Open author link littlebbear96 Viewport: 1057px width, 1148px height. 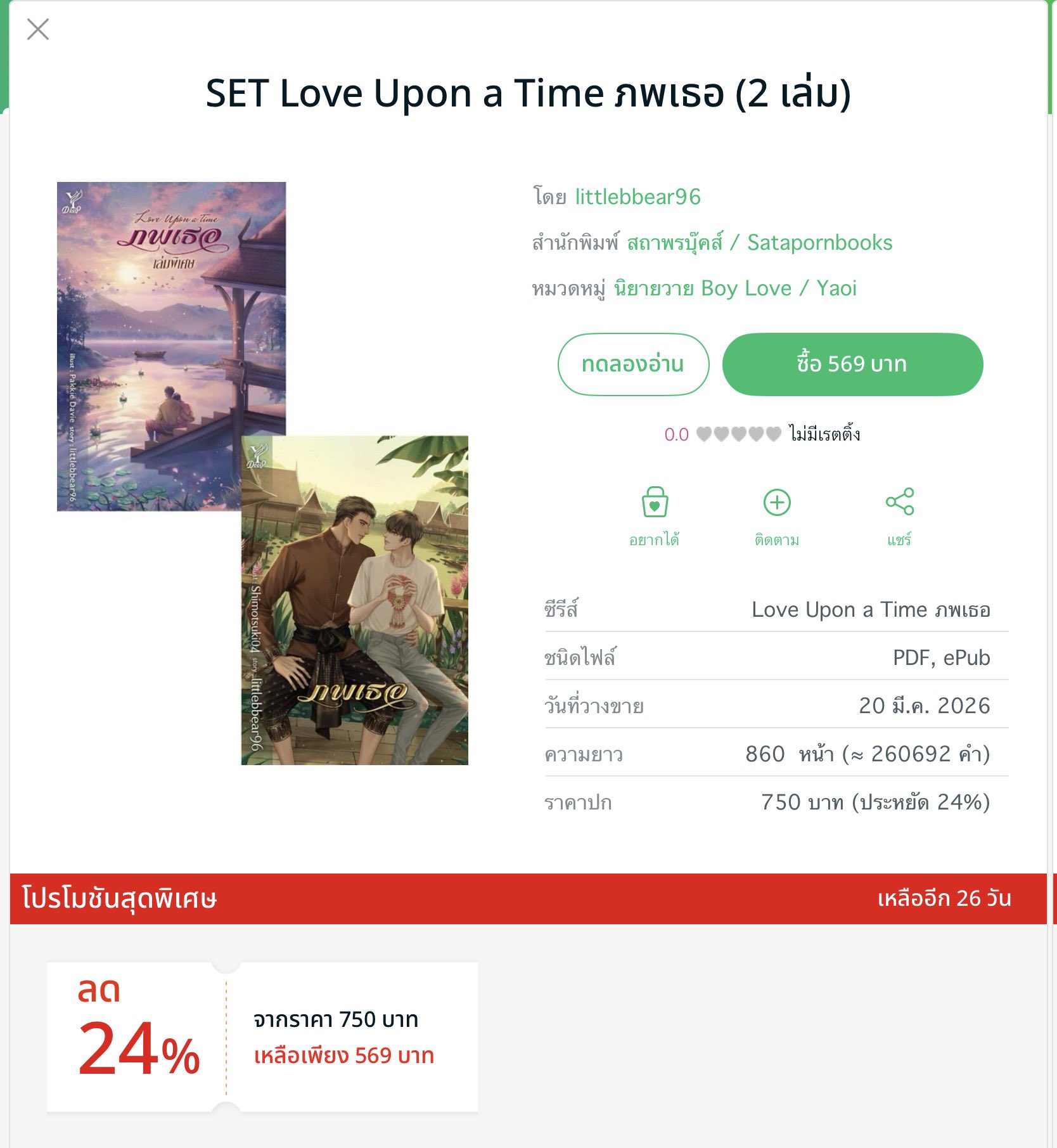click(637, 197)
